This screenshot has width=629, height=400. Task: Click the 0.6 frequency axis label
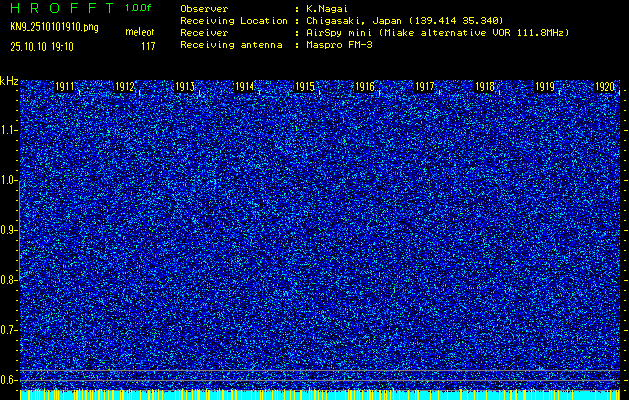click(9, 379)
